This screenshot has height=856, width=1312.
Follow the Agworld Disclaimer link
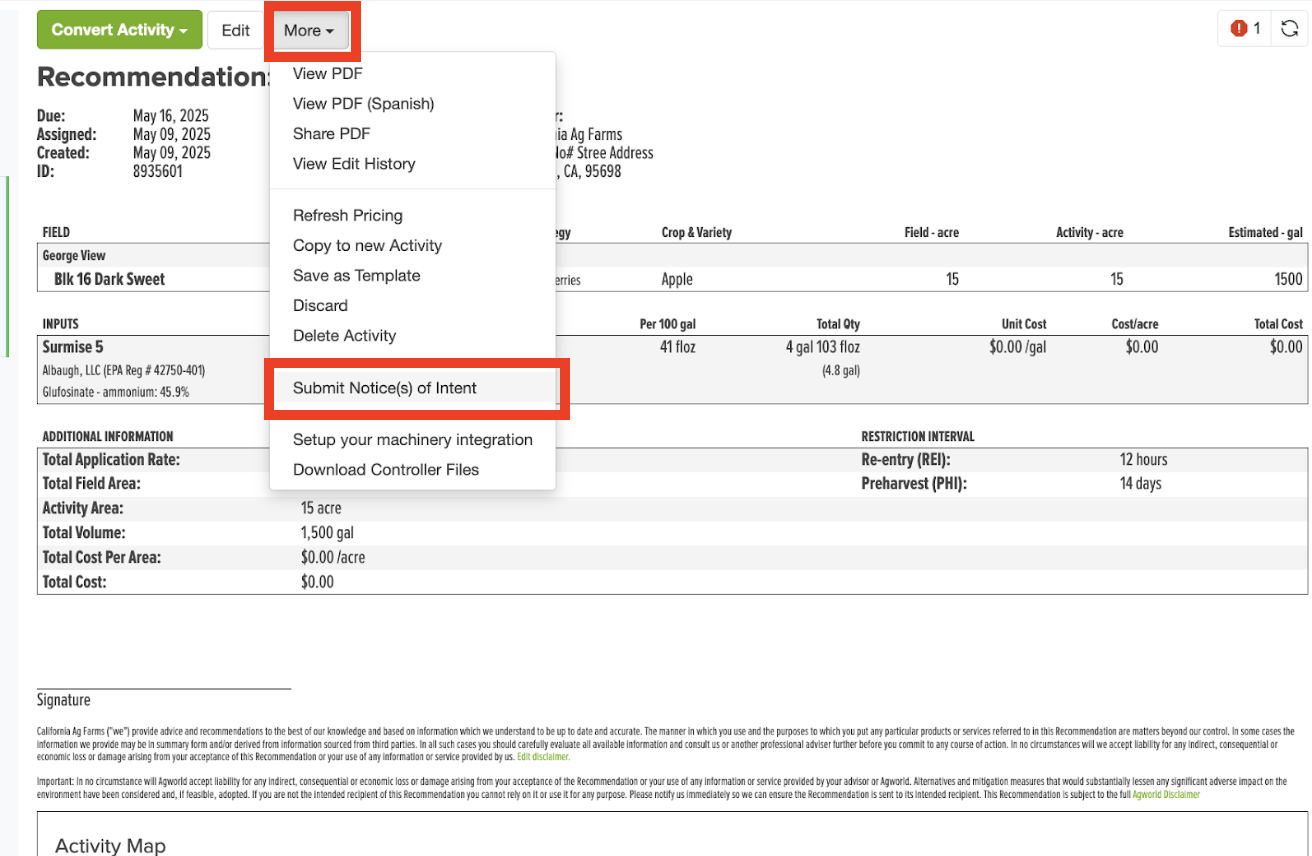pyautogui.click(x=1166, y=794)
